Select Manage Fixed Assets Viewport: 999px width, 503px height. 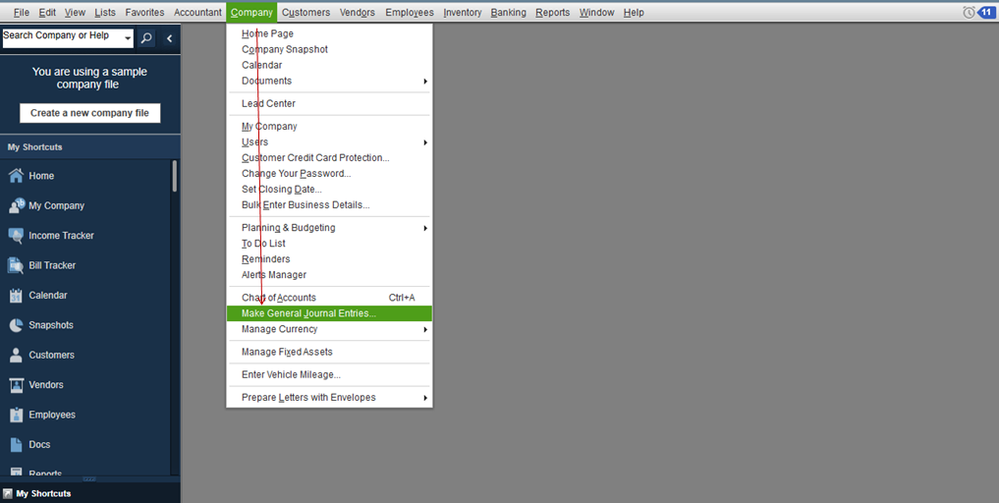pos(329,352)
